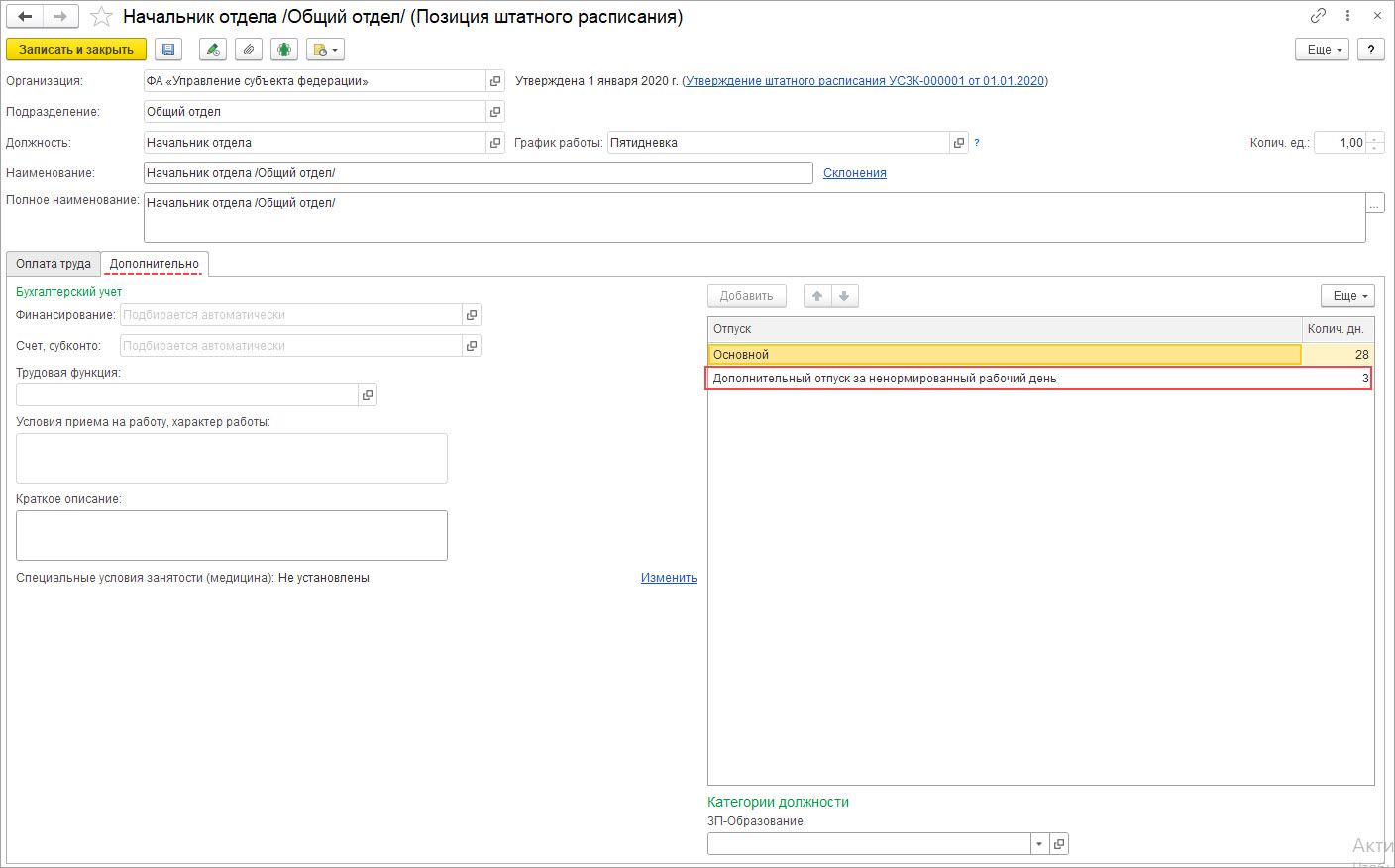The width and height of the screenshot is (1395, 868).
Task: Click the floppy disk save icon
Action: click(168, 50)
